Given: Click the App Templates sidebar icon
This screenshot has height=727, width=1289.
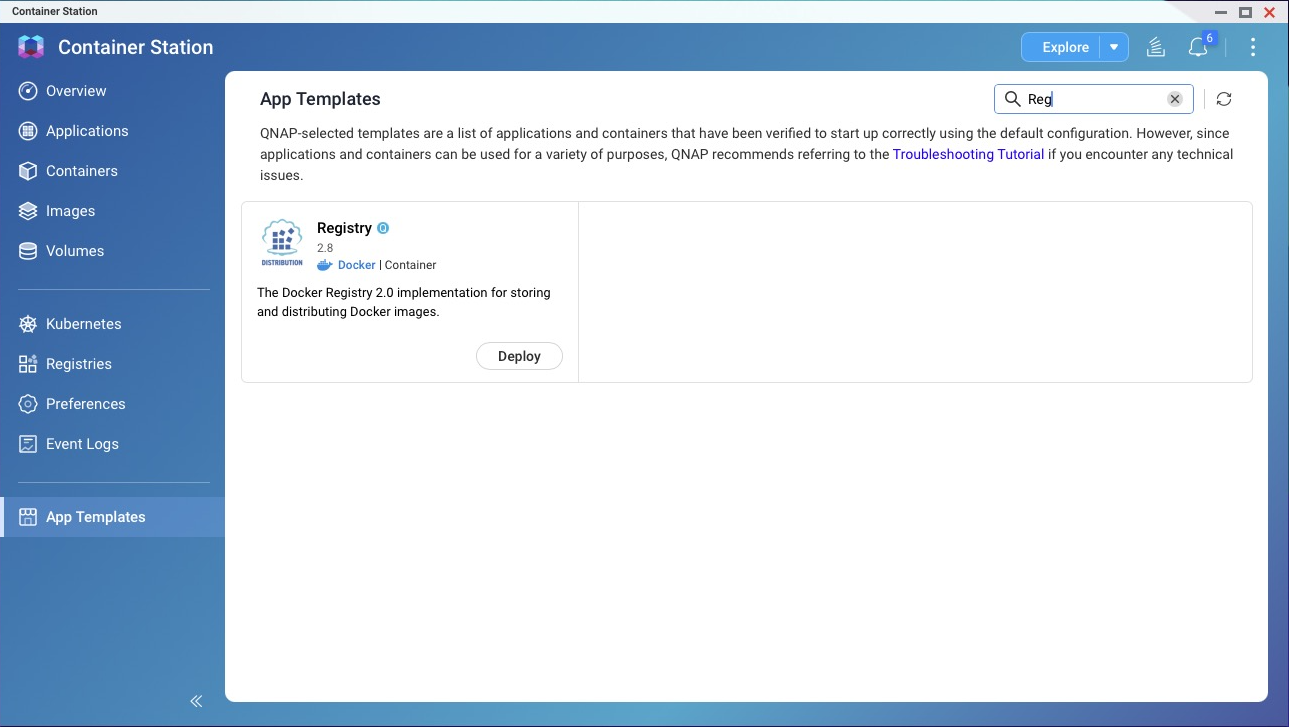Looking at the screenshot, I should (x=28, y=517).
